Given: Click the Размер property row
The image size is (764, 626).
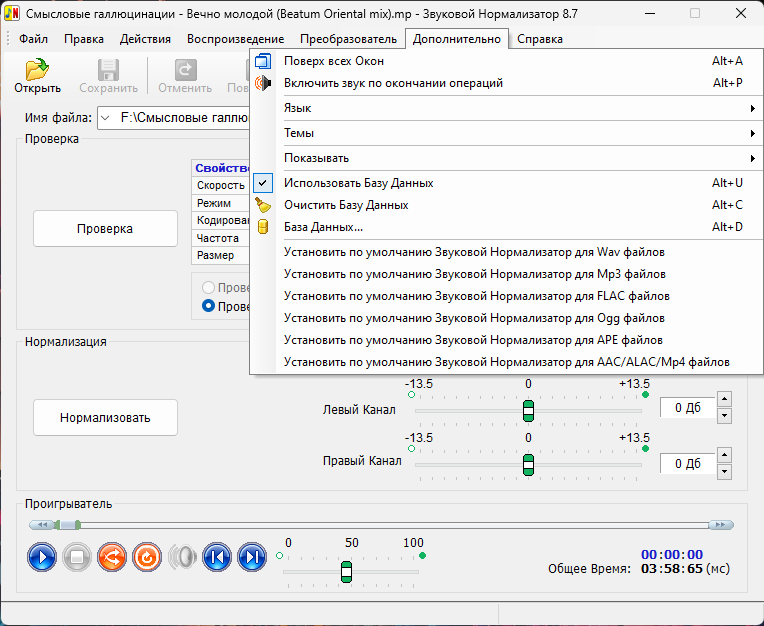Looking at the screenshot, I should coord(221,255).
